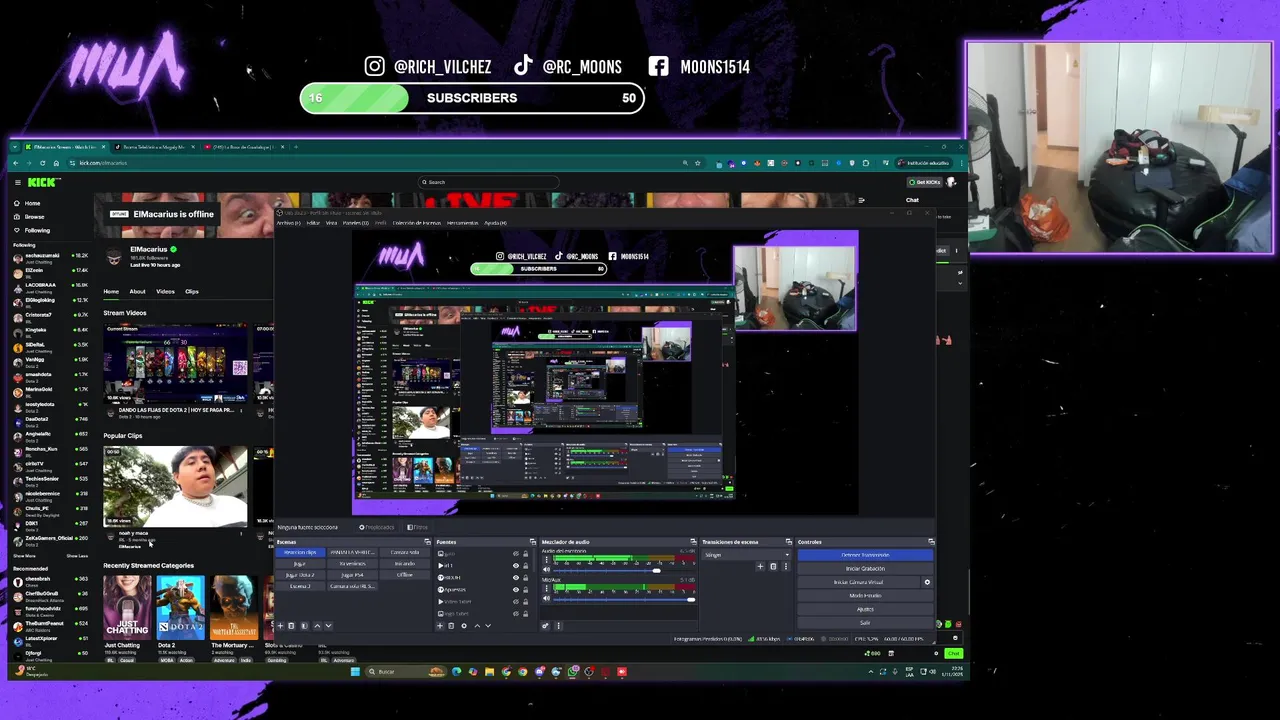Click Modo Estudio button
1280x720 pixels.
point(865,595)
